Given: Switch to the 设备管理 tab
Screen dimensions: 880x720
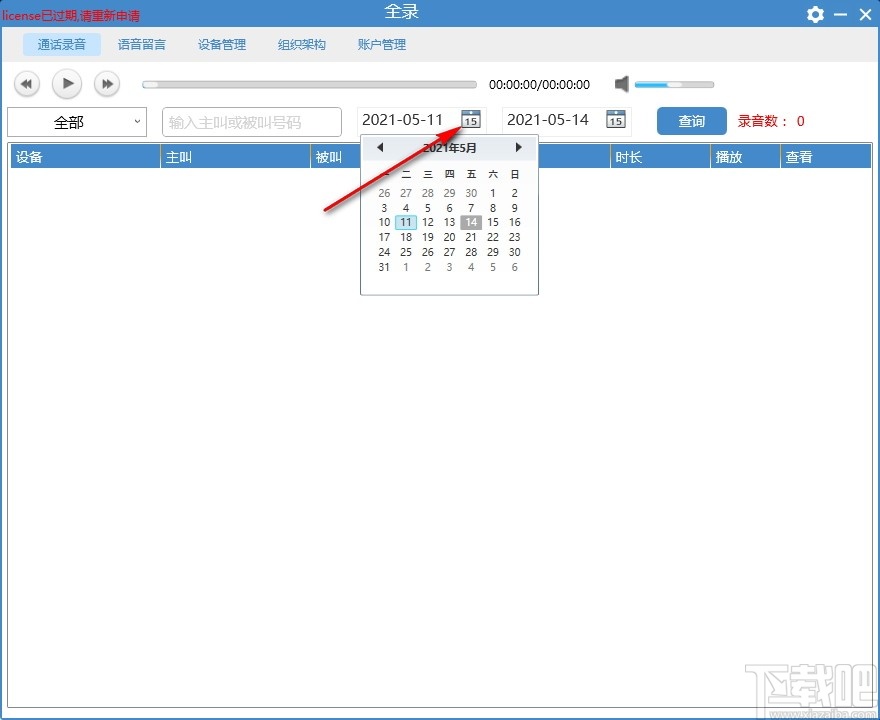Looking at the screenshot, I should coord(221,44).
